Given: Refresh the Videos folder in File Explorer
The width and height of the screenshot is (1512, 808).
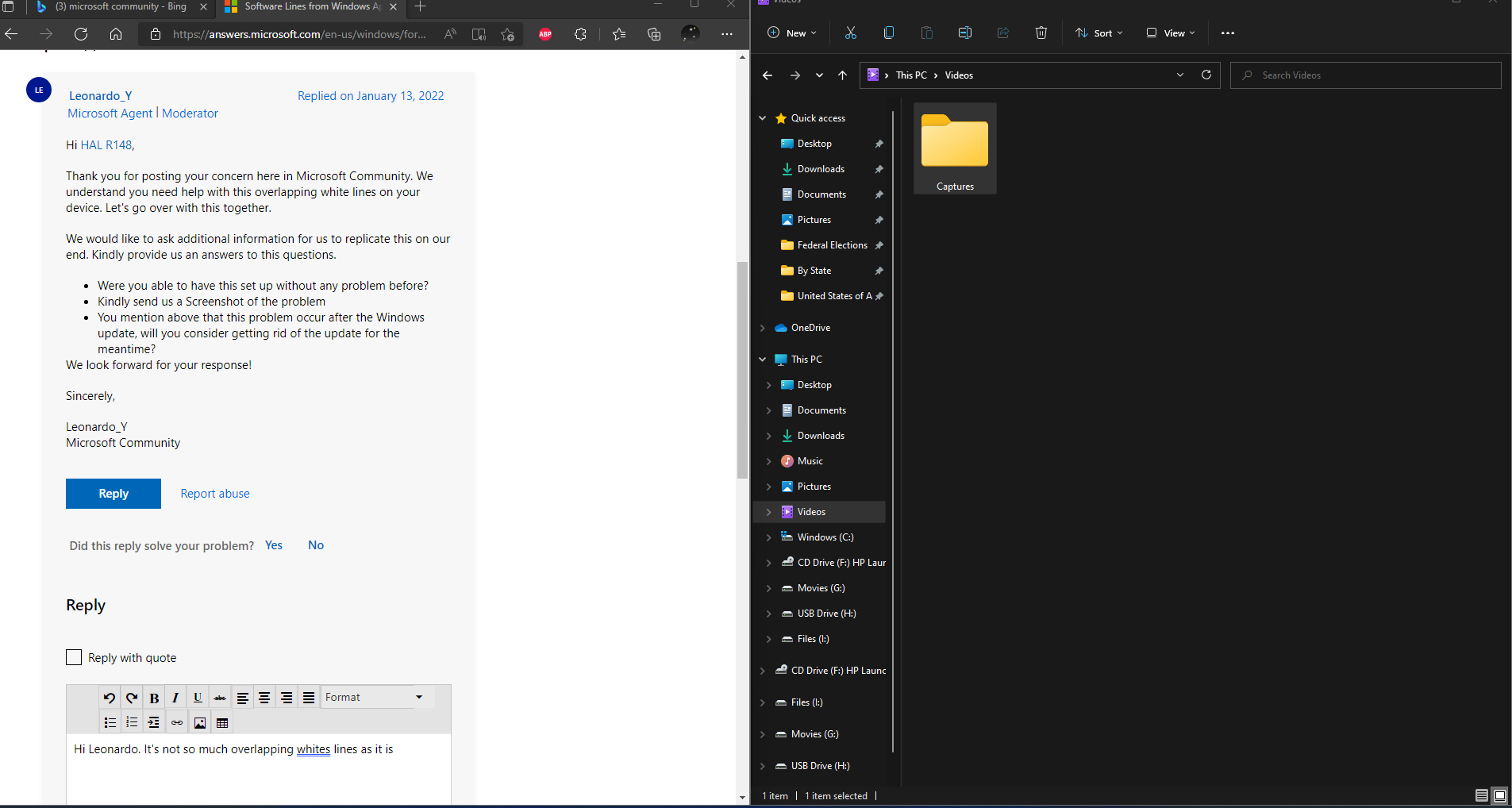Looking at the screenshot, I should (1206, 75).
